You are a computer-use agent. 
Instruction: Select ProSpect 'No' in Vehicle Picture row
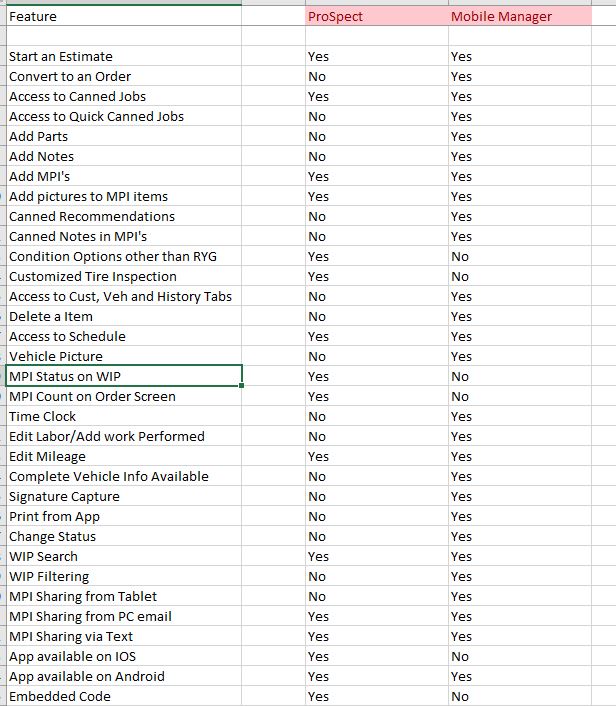tap(377, 356)
